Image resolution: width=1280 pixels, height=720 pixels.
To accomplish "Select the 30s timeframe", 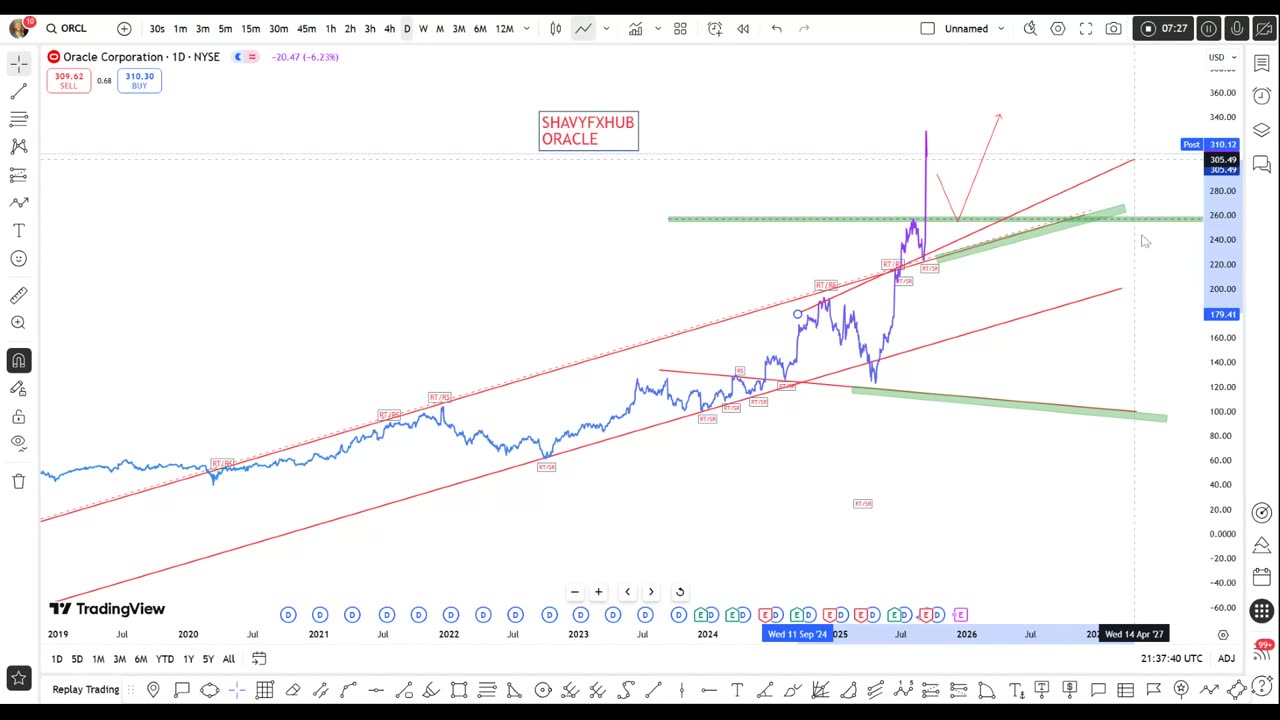I will click(x=157, y=28).
